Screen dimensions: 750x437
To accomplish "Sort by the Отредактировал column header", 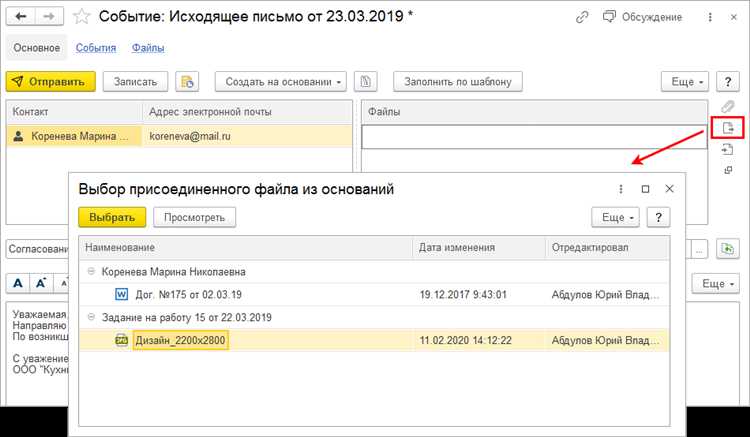I will [x=607, y=248].
